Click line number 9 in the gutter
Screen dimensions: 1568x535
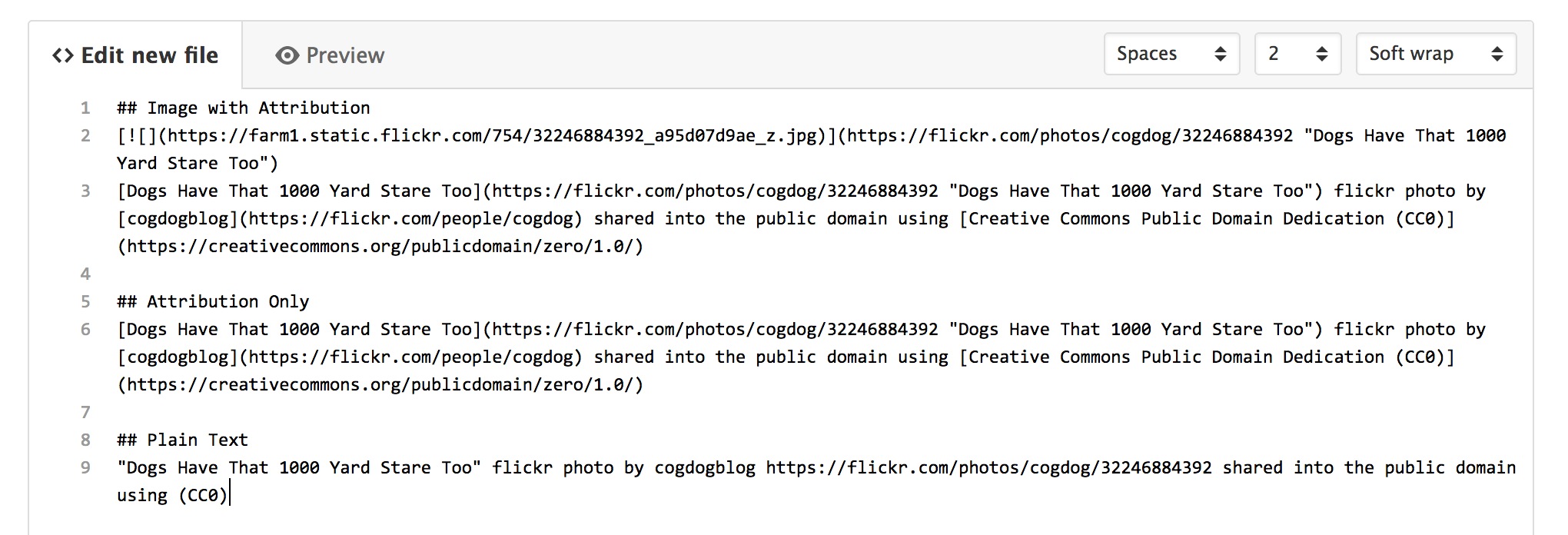point(85,467)
